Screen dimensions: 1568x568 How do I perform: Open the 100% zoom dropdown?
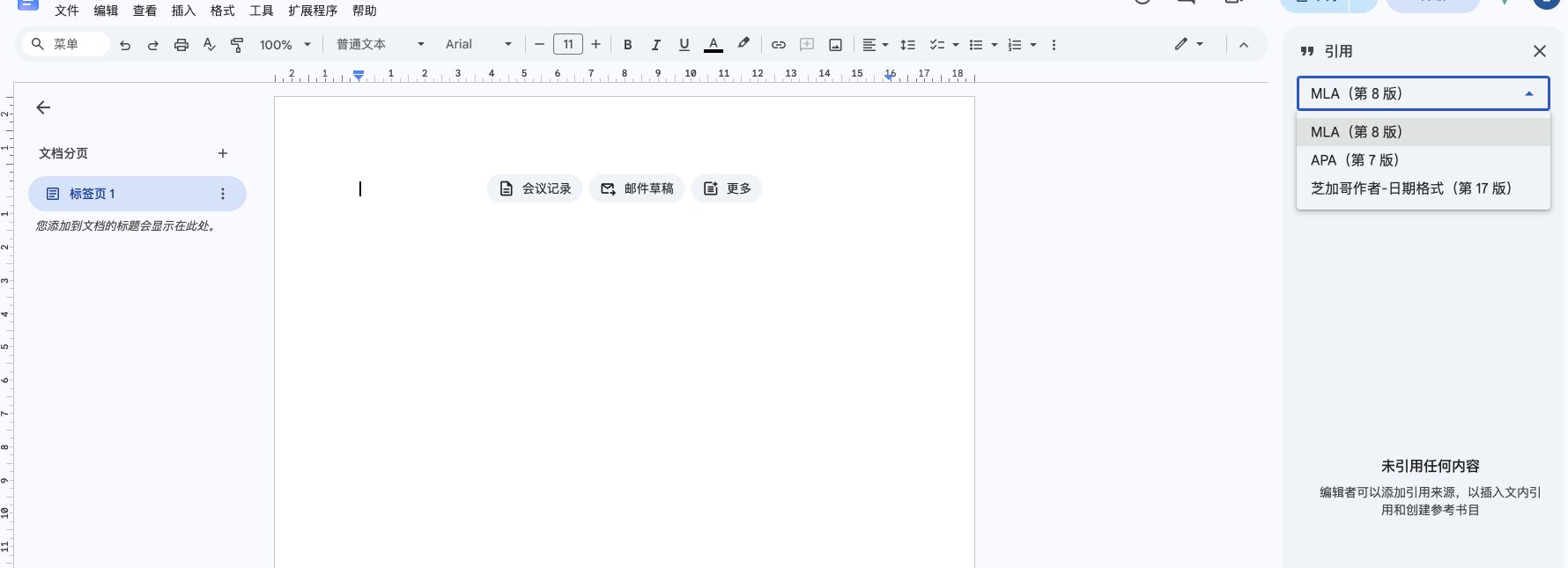point(285,45)
